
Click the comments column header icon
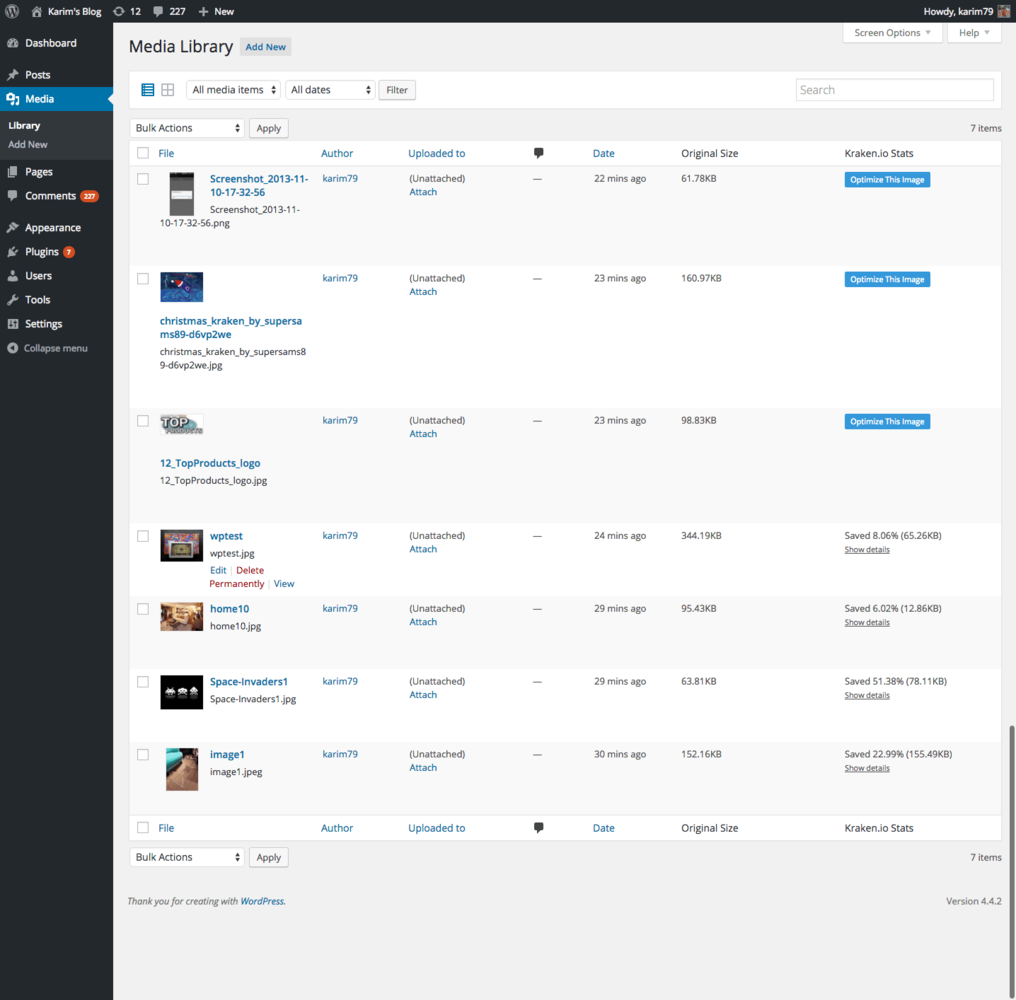point(538,153)
